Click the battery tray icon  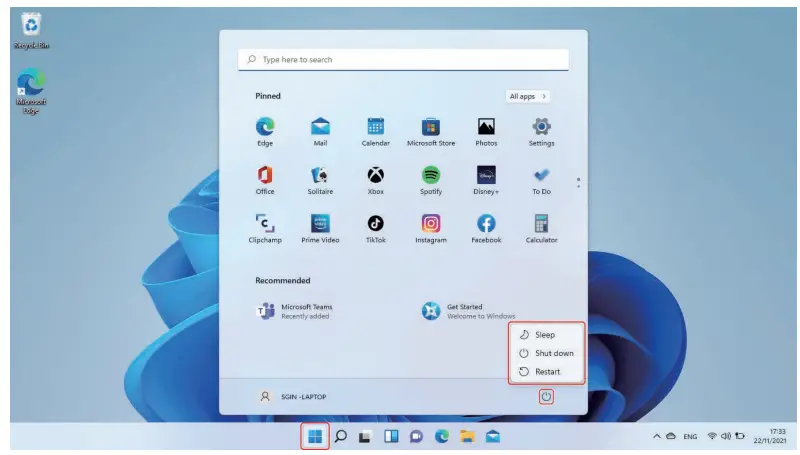[740, 436]
